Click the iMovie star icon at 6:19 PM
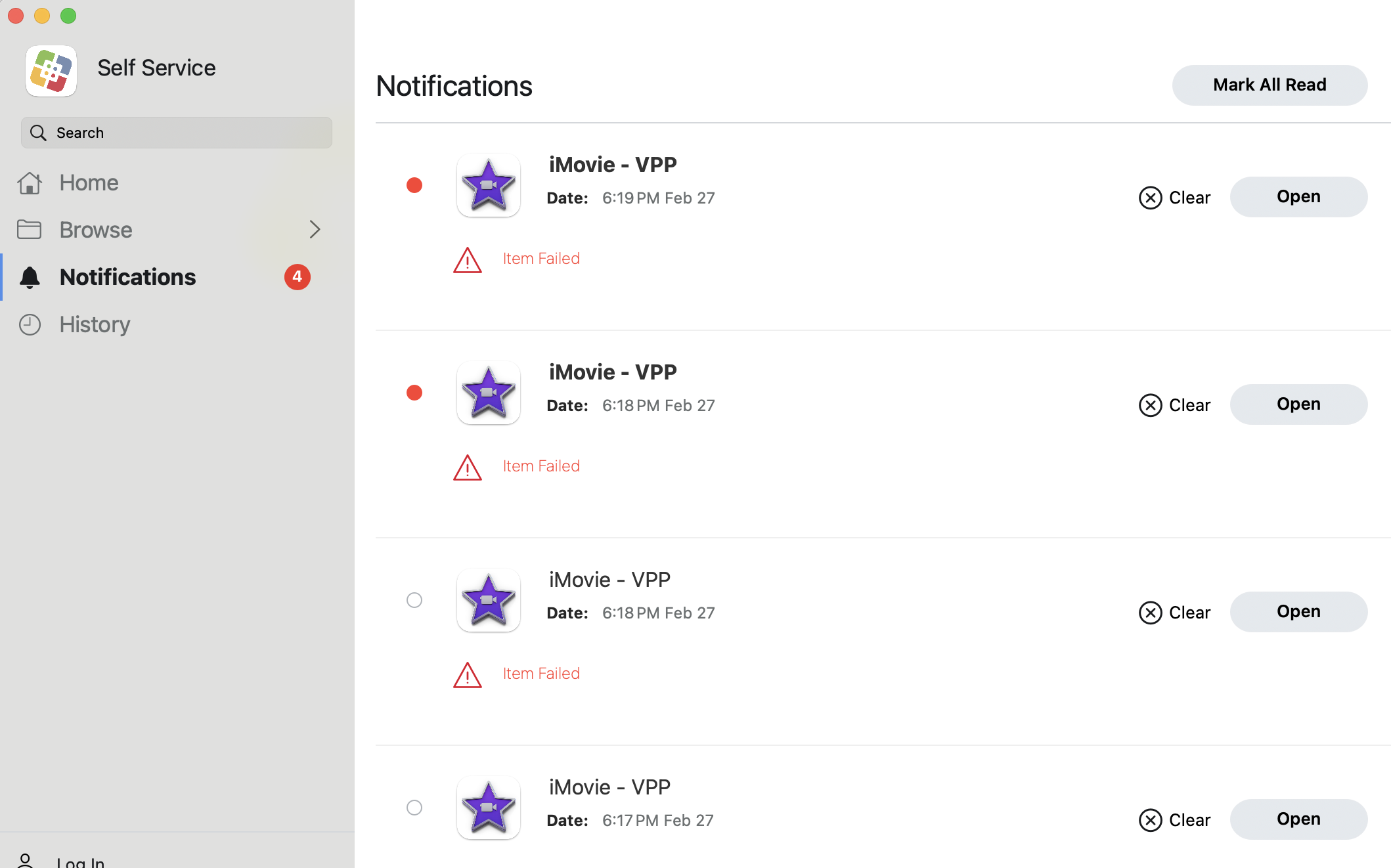 (x=489, y=185)
